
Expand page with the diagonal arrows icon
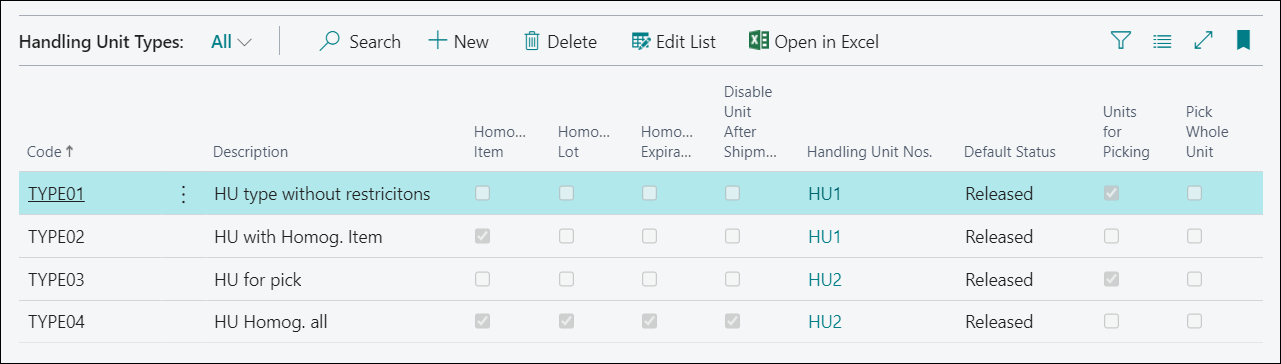(1203, 41)
